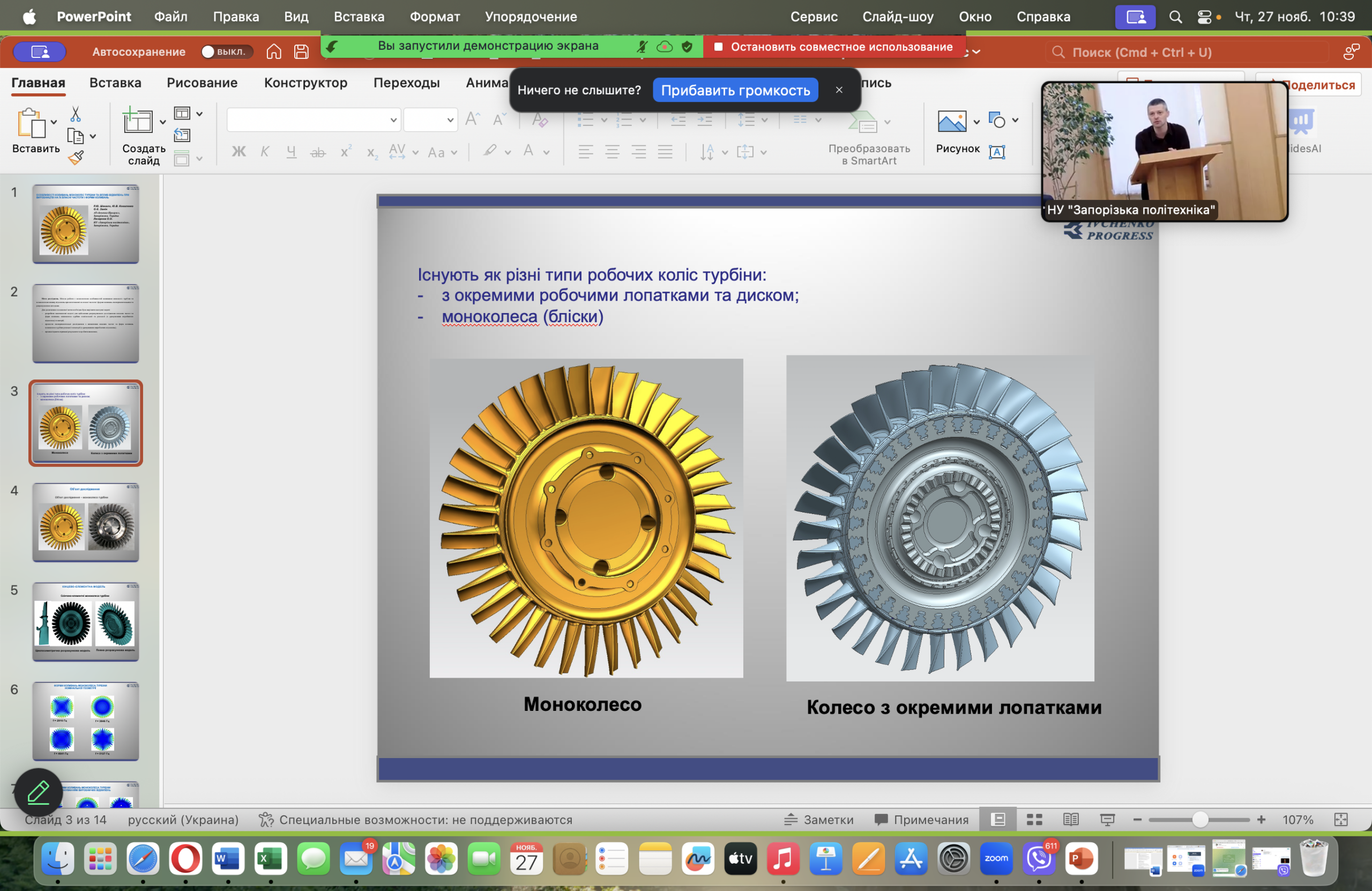
Task: Open the Home icon in title bar
Action: click(x=274, y=52)
